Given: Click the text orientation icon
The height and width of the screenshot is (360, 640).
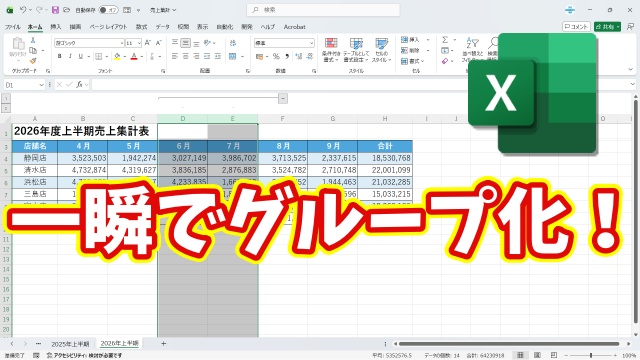Looking at the screenshot, I should click(x=207, y=43).
